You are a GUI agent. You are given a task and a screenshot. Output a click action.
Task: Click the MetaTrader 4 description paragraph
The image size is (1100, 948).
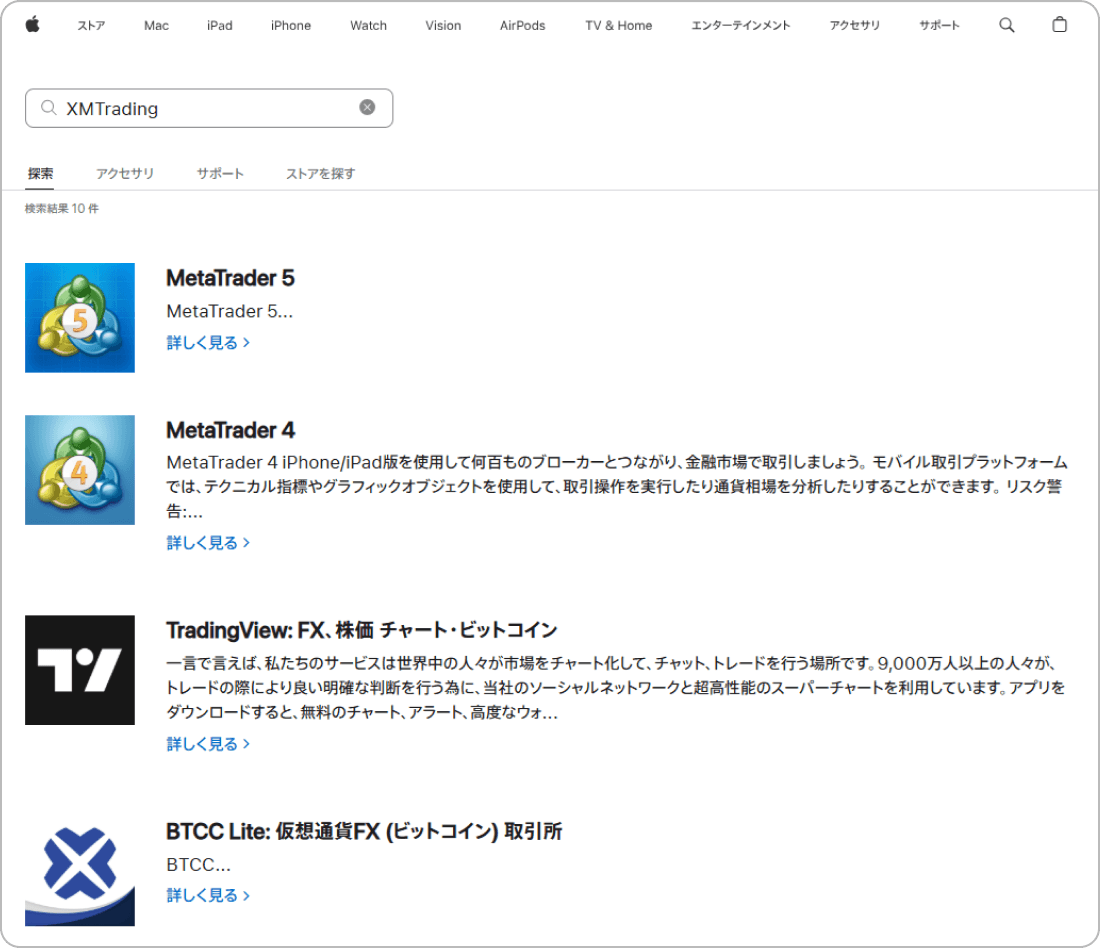[617, 487]
